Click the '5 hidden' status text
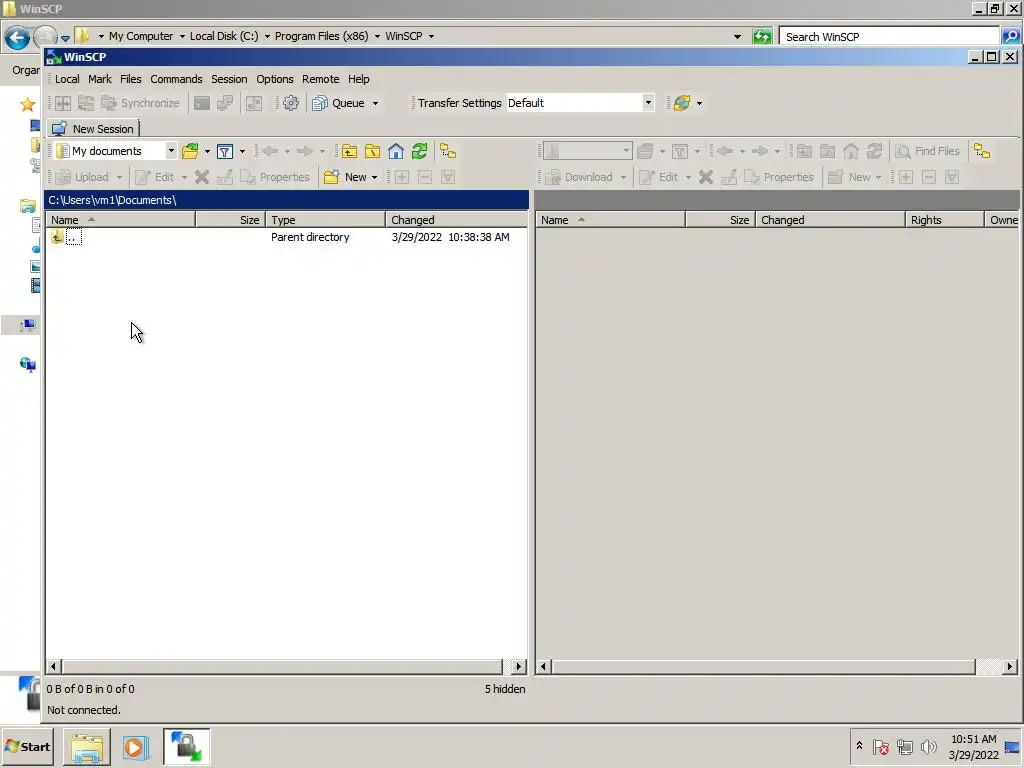 [x=505, y=689]
